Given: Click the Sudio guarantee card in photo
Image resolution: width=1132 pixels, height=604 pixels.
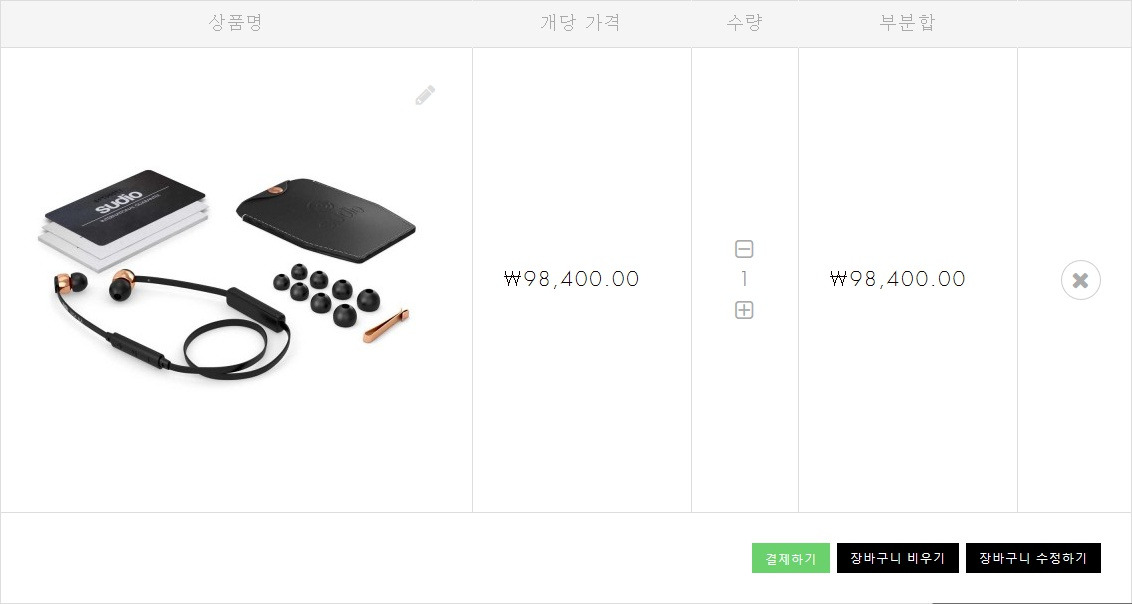Looking at the screenshot, I should coord(124,216).
